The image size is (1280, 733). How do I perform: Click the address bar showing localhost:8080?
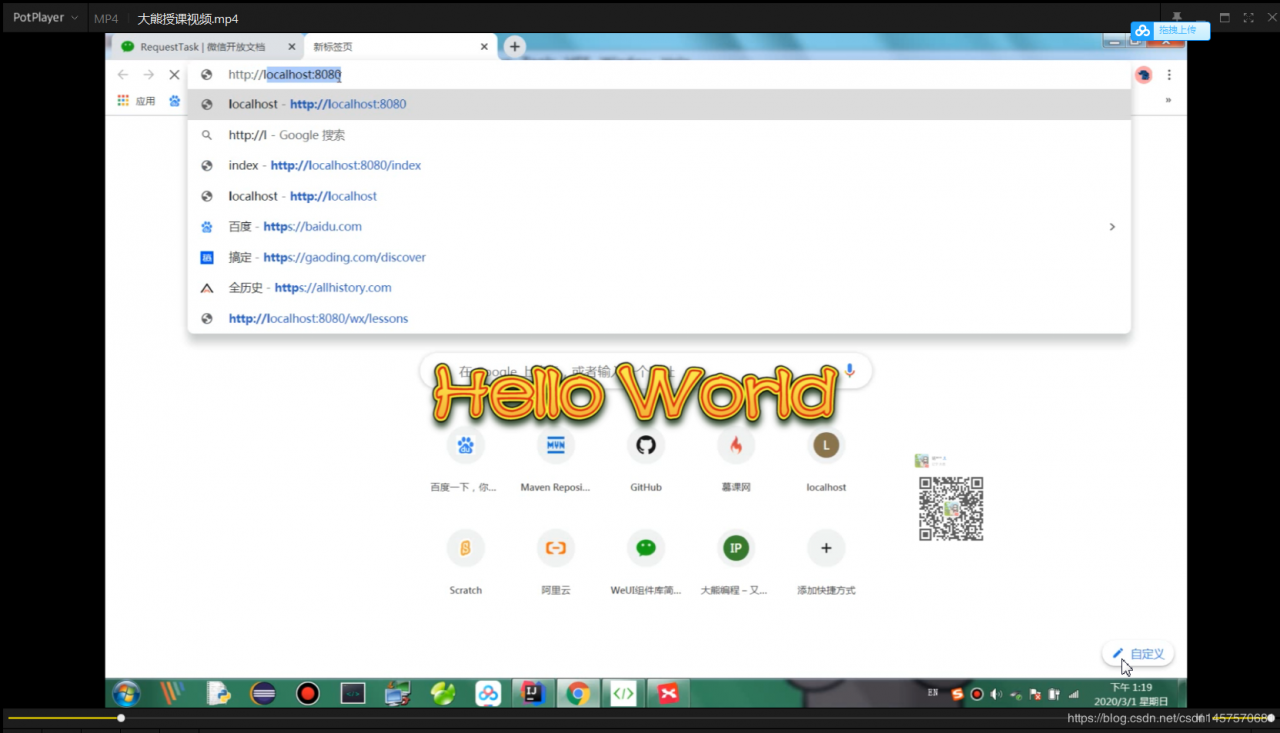[659, 75]
